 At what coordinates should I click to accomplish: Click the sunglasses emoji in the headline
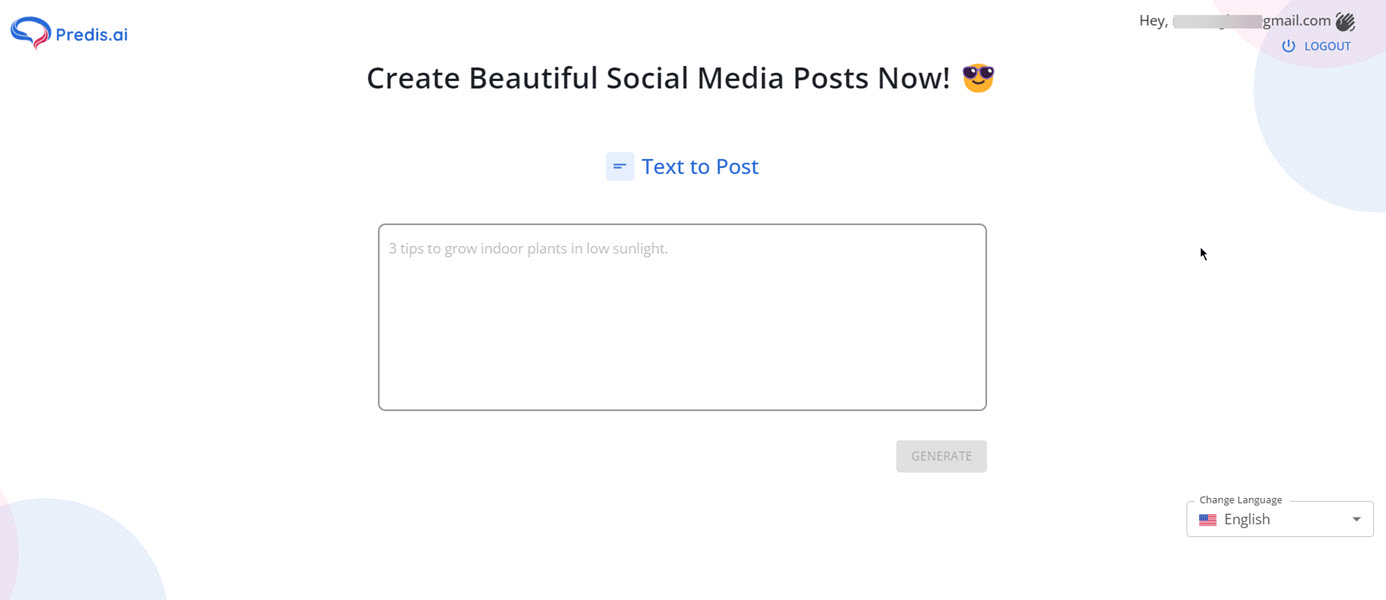[978, 78]
